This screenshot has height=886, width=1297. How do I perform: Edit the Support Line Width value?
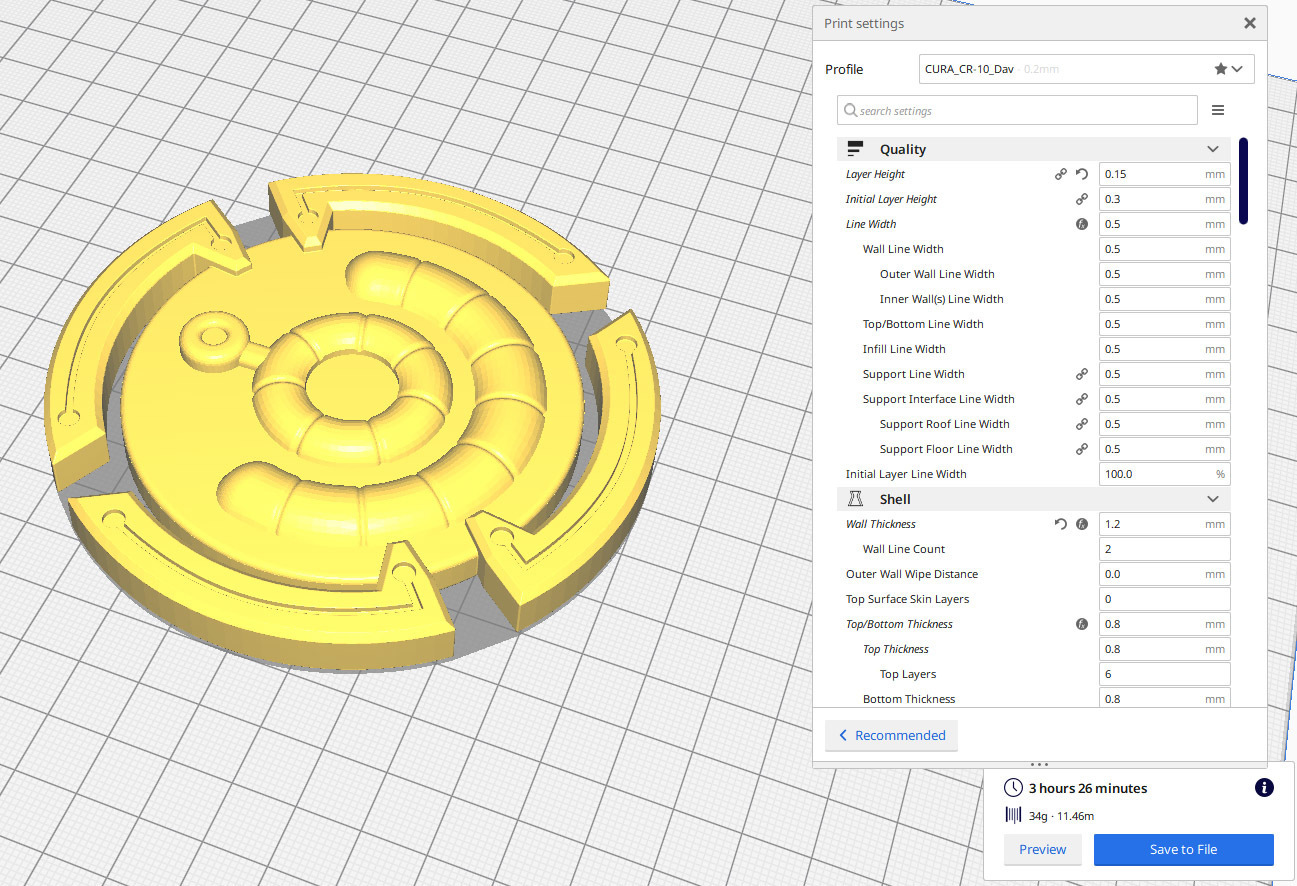[1164, 374]
